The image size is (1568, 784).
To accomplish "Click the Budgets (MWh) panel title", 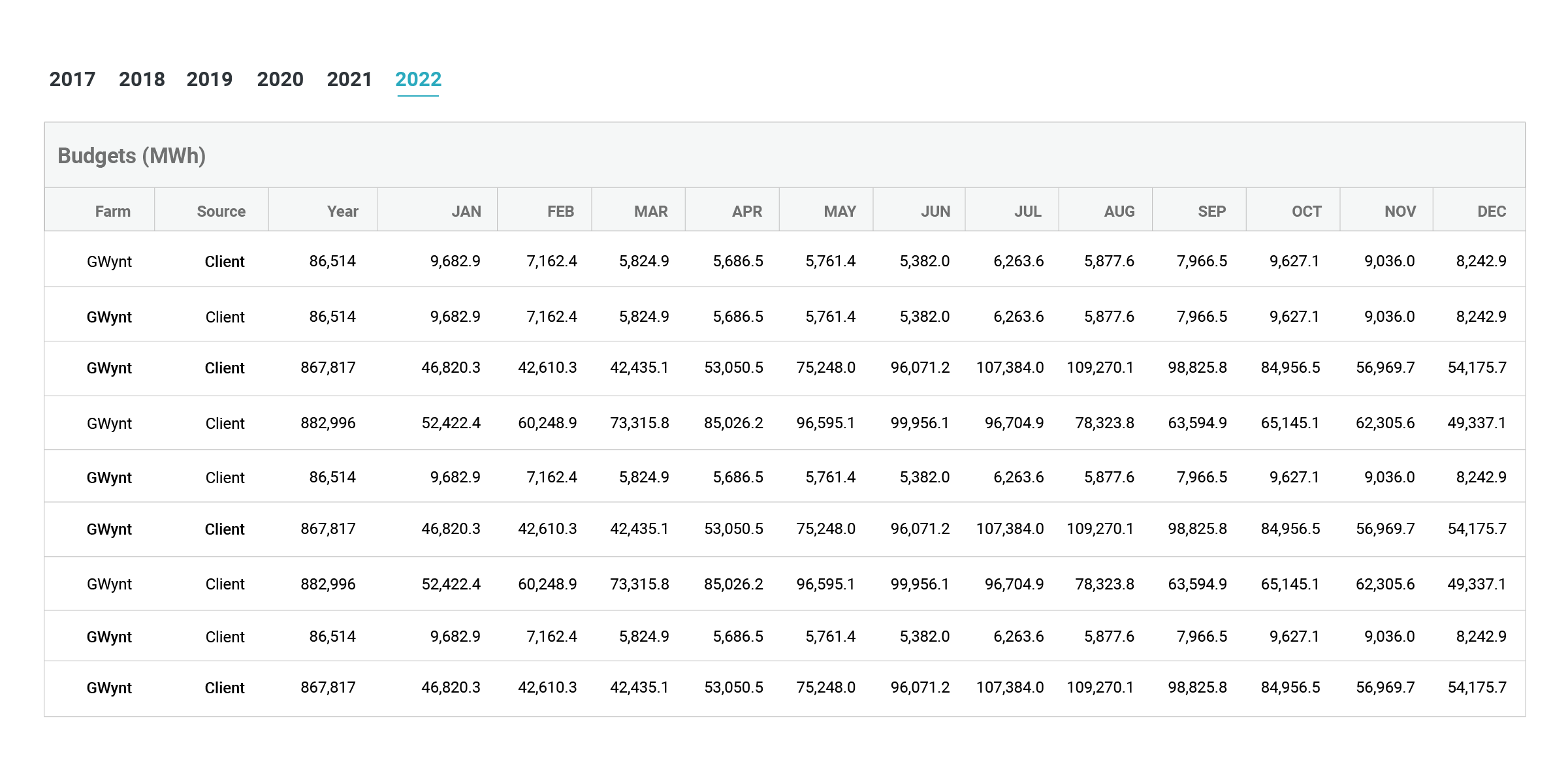I will click(132, 156).
